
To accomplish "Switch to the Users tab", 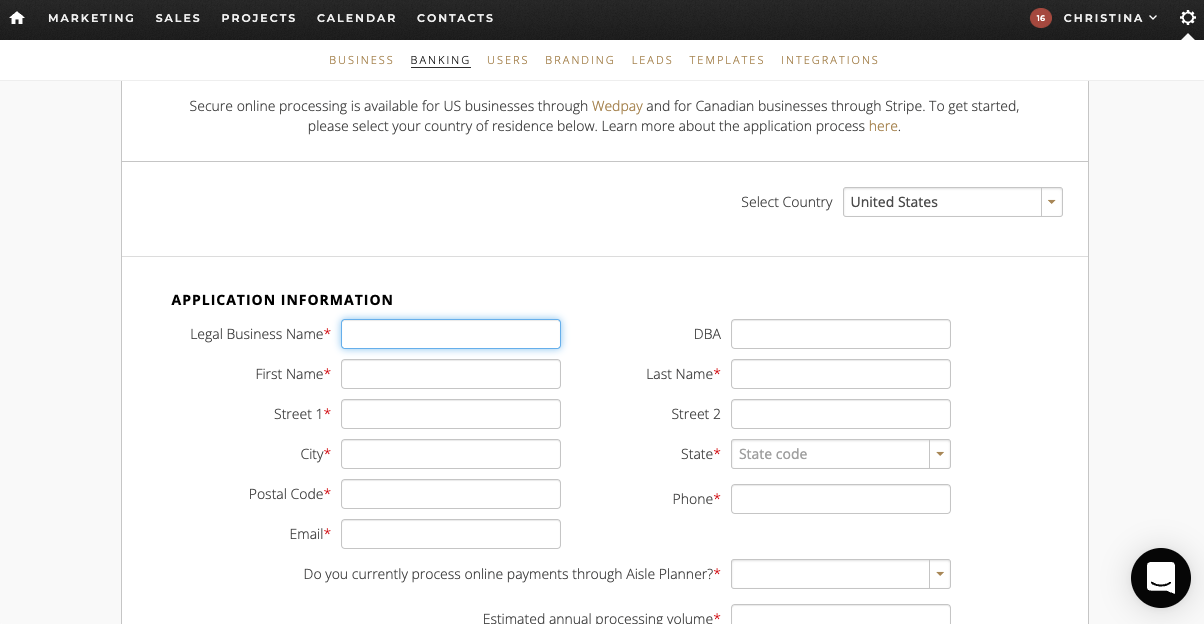I will pos(508,60).
